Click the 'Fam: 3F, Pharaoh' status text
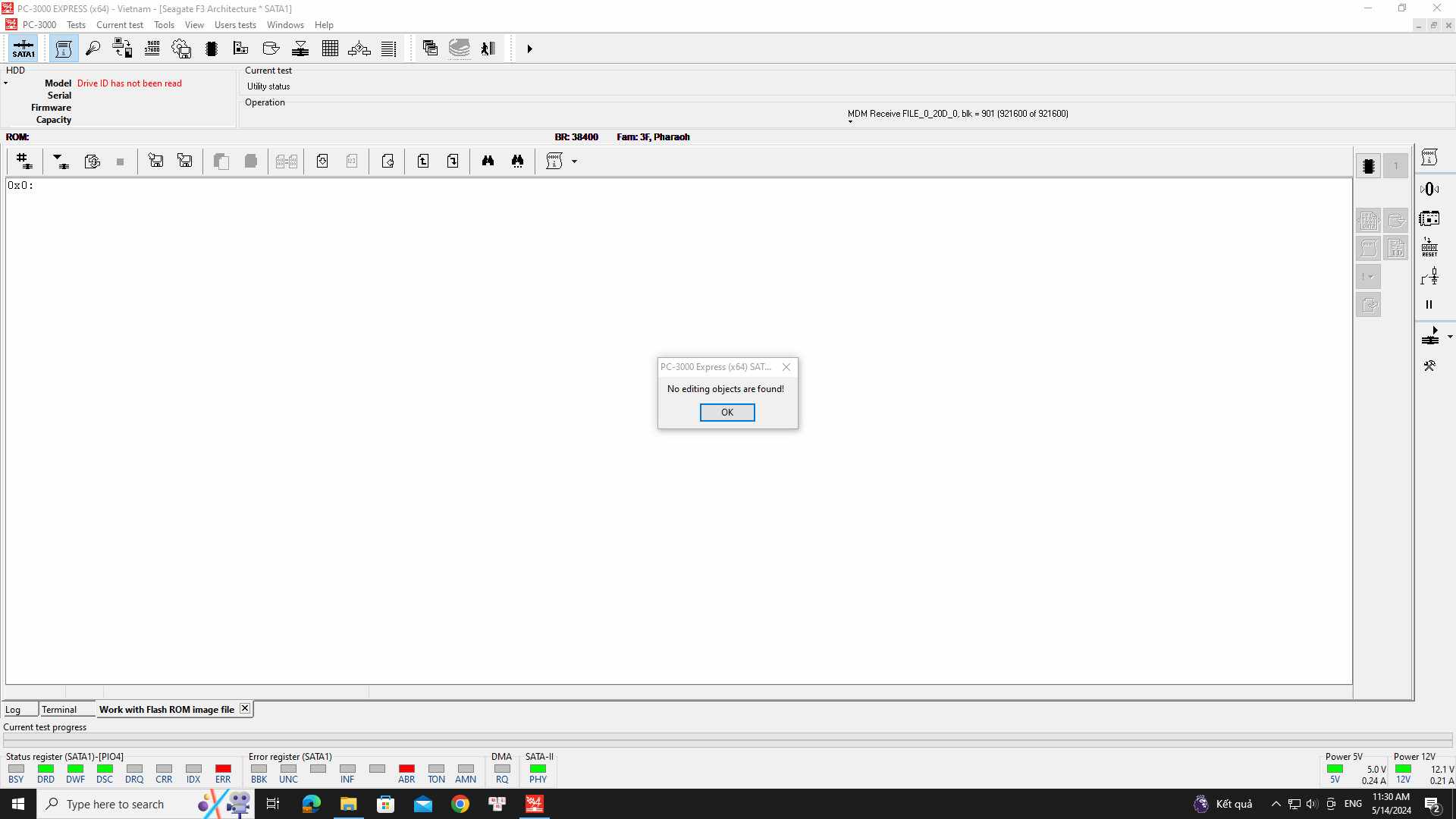The height and width of the screenshot is (819, 1456). click(x=653, y=137)
